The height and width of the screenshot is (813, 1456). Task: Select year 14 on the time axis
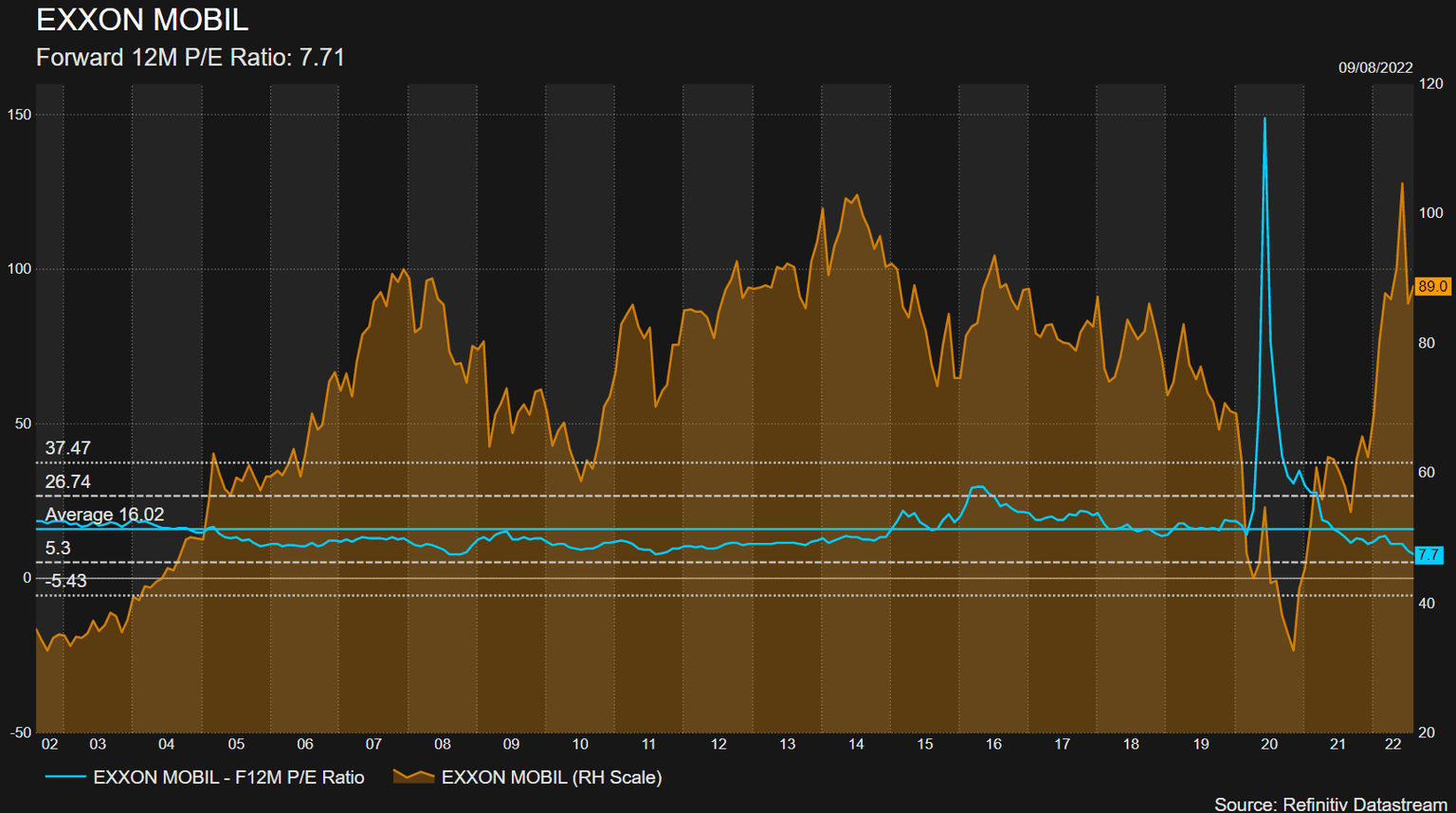pyautogui.click(x=856, y=744)
